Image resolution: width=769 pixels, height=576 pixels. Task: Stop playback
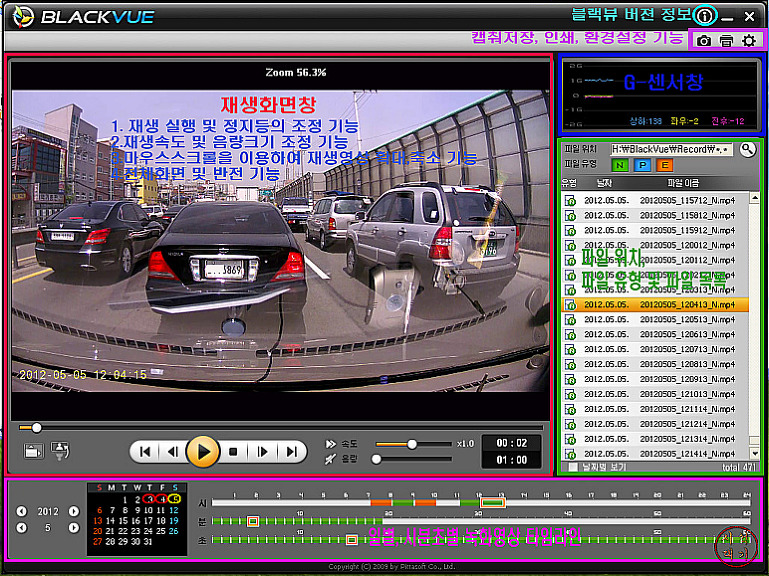pos(233,451)
